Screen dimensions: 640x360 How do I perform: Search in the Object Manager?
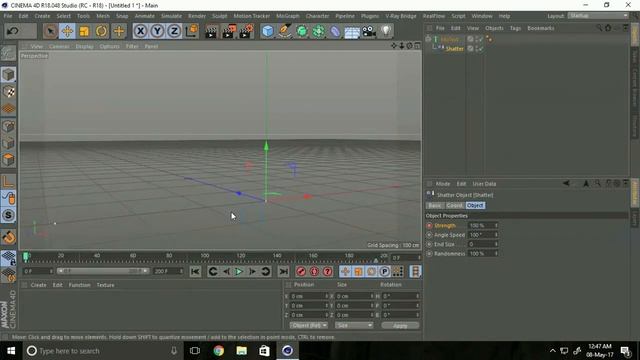[599, 28]
